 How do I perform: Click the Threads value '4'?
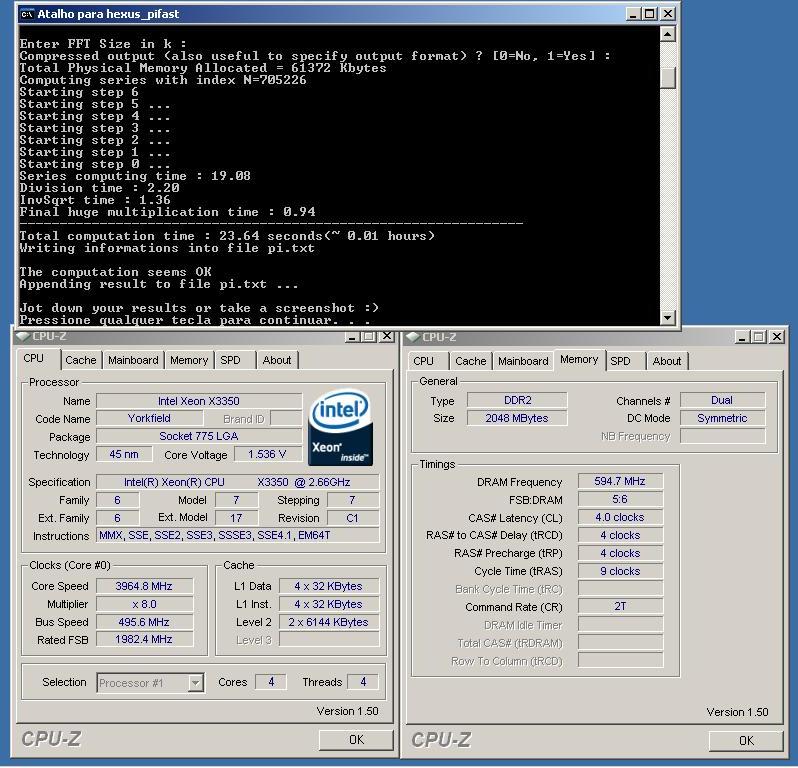[x=363, y=681]
